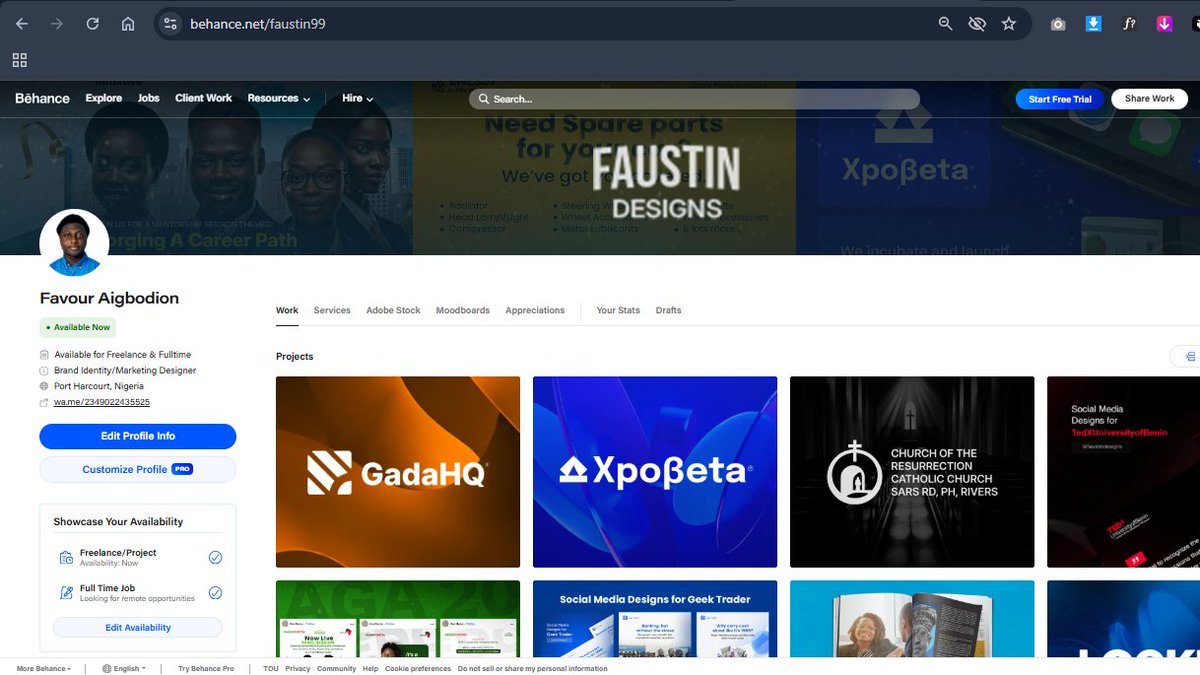Open the f? font finder extension
The width and height of the screenshot is (1200, 675).
tap(1129, 24)
